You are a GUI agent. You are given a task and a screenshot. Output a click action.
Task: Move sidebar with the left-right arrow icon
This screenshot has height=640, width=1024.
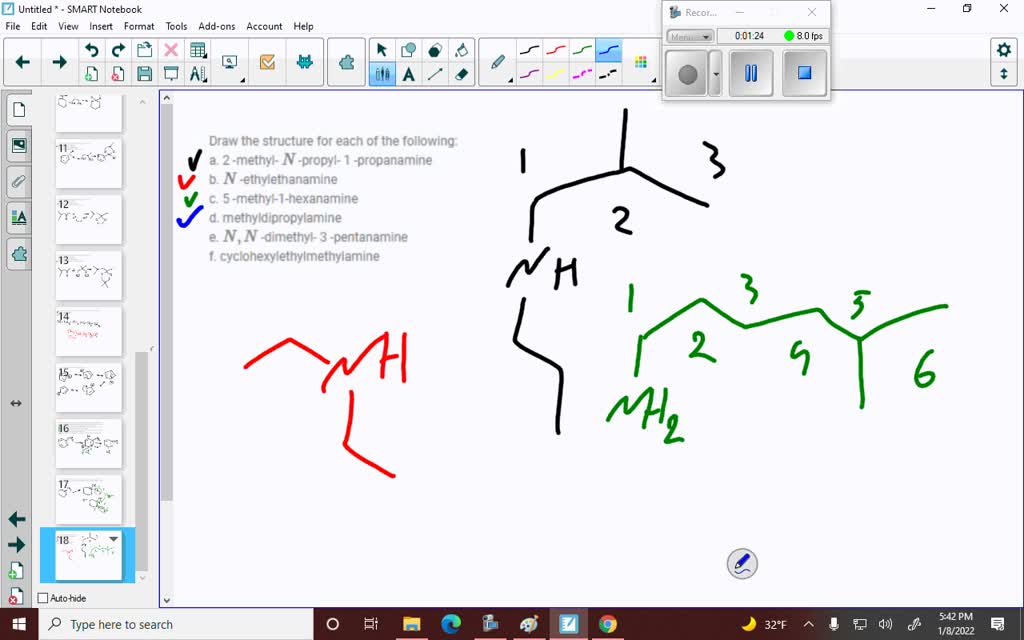[16, 404]
